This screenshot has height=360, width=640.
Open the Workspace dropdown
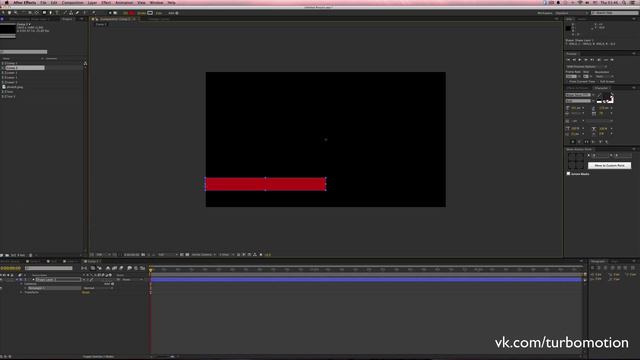click(x=571, y=13)
